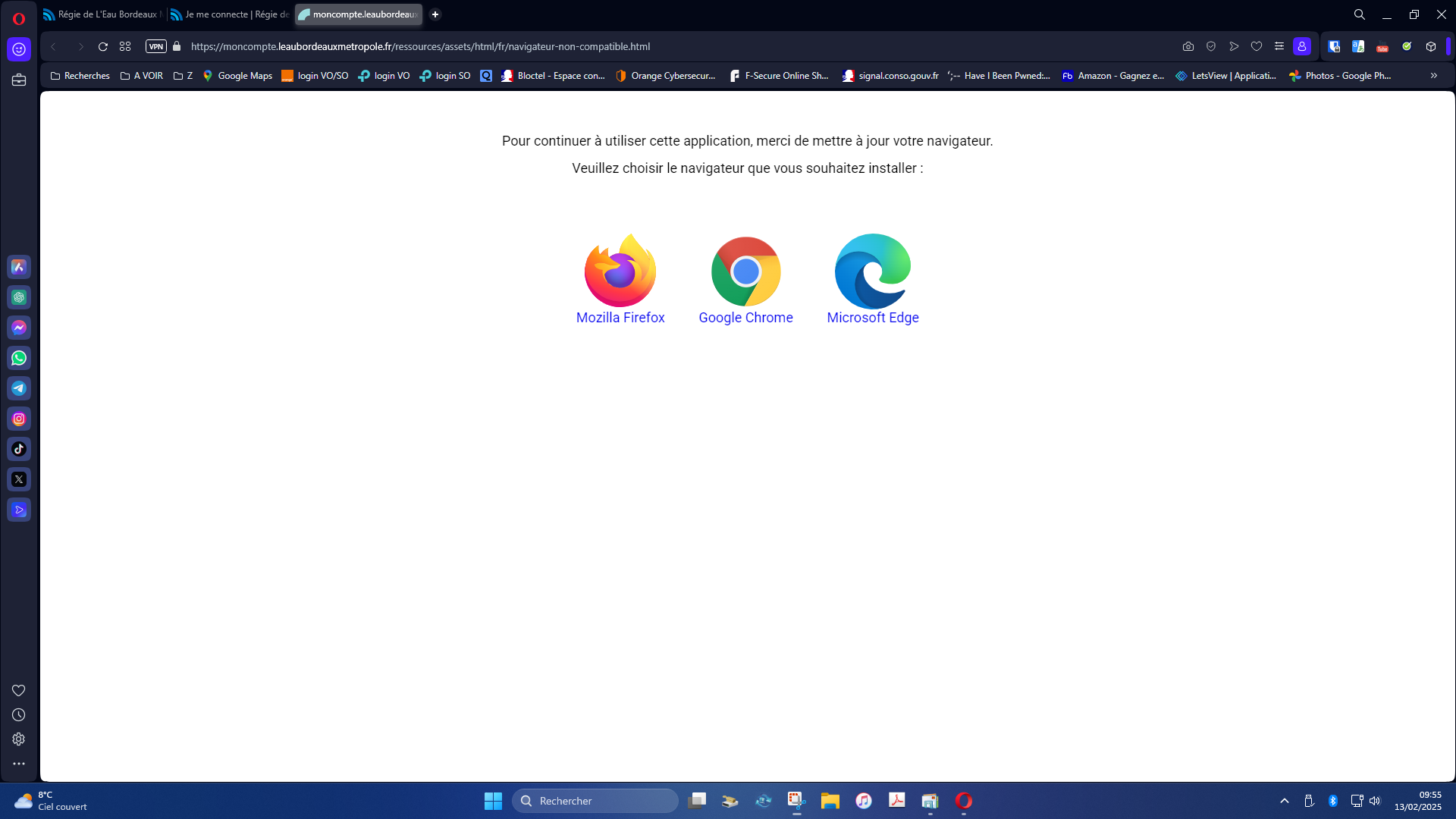This screenshot has height=819, width=1456.
Task: View site security lock icon
Action: (177, 46)
